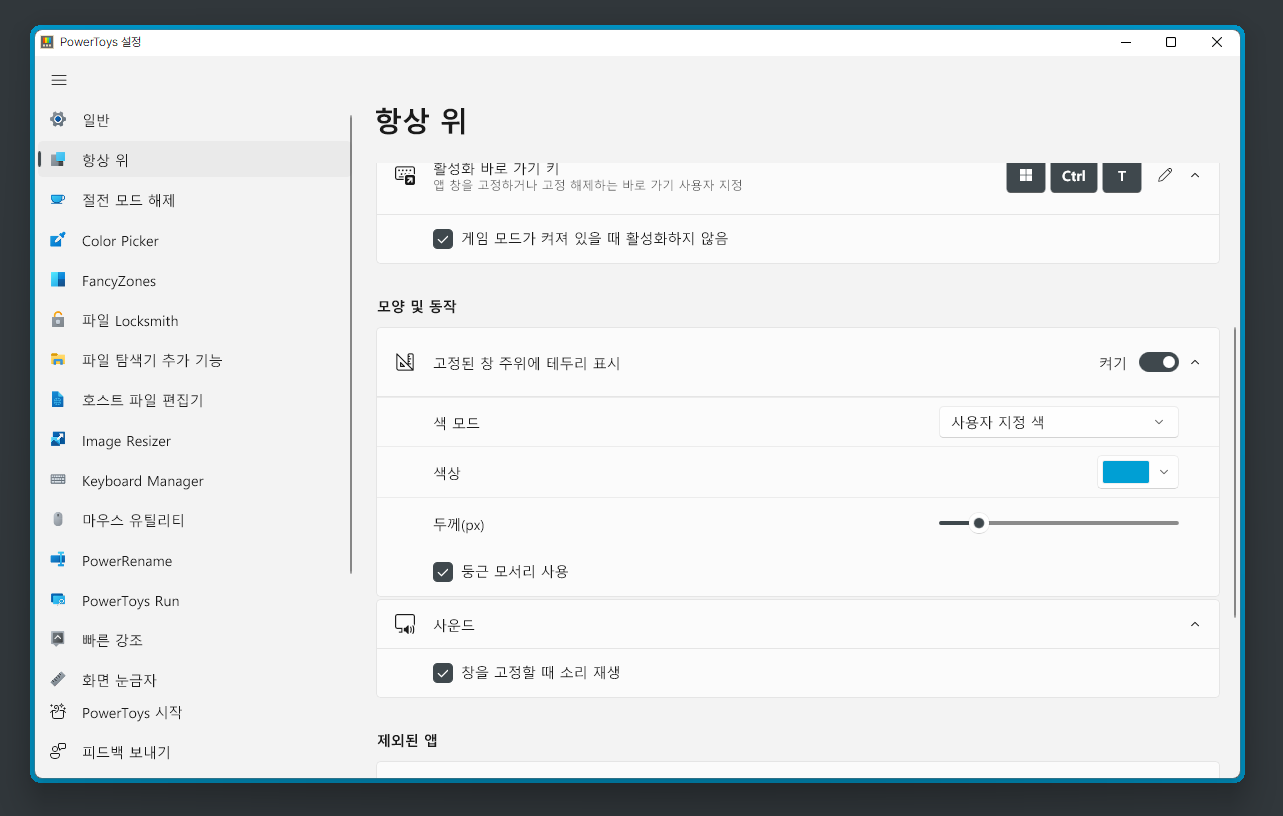1283x816 pixels.
Task: Click the Ctrl key shortcut button
Action: pos(1073,176)
